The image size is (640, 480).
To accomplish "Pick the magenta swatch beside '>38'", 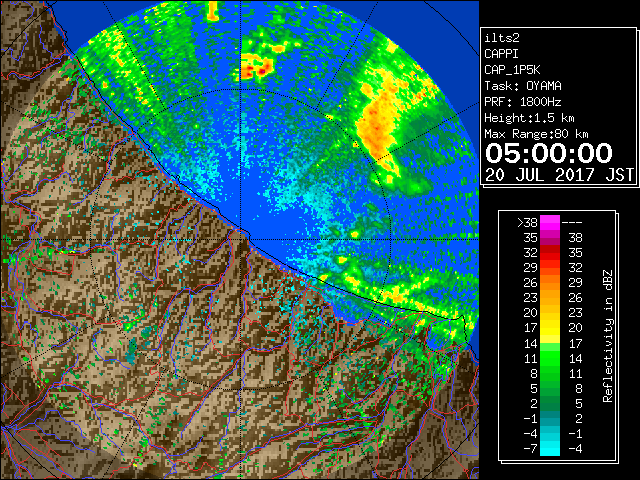I will 550,223.
